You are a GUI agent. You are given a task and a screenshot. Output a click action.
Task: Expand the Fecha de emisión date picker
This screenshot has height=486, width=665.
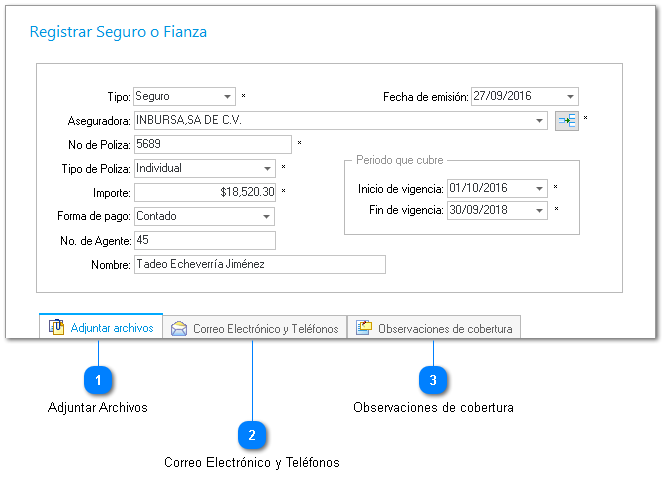coord(570,97)
